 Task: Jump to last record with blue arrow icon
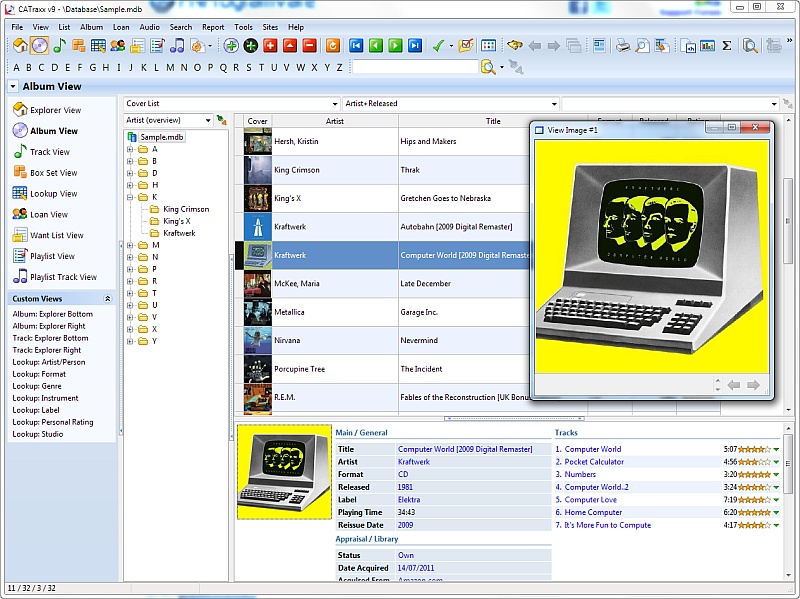(x=415, y=46)
